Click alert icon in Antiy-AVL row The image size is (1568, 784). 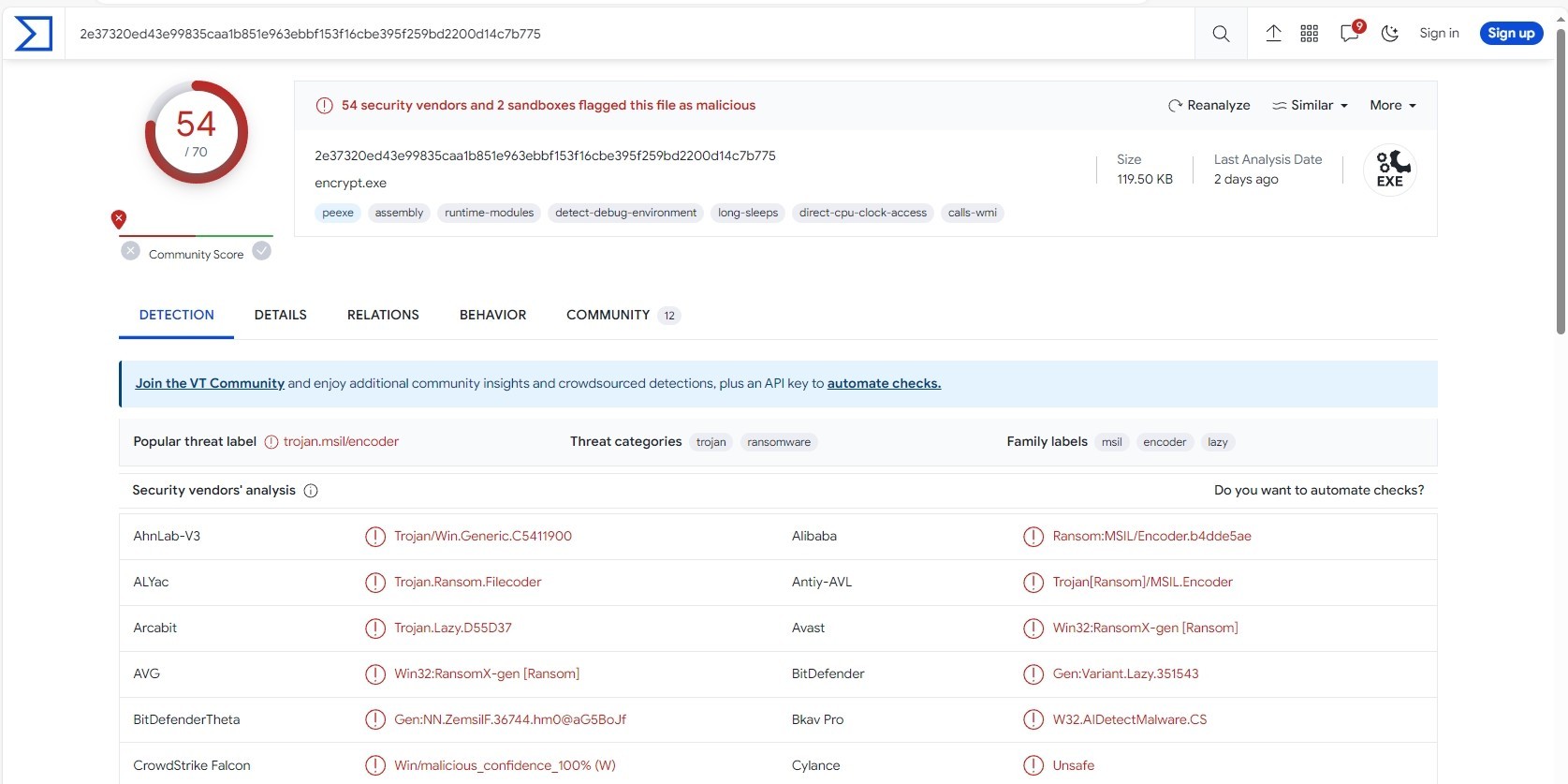coord(1033,583)
